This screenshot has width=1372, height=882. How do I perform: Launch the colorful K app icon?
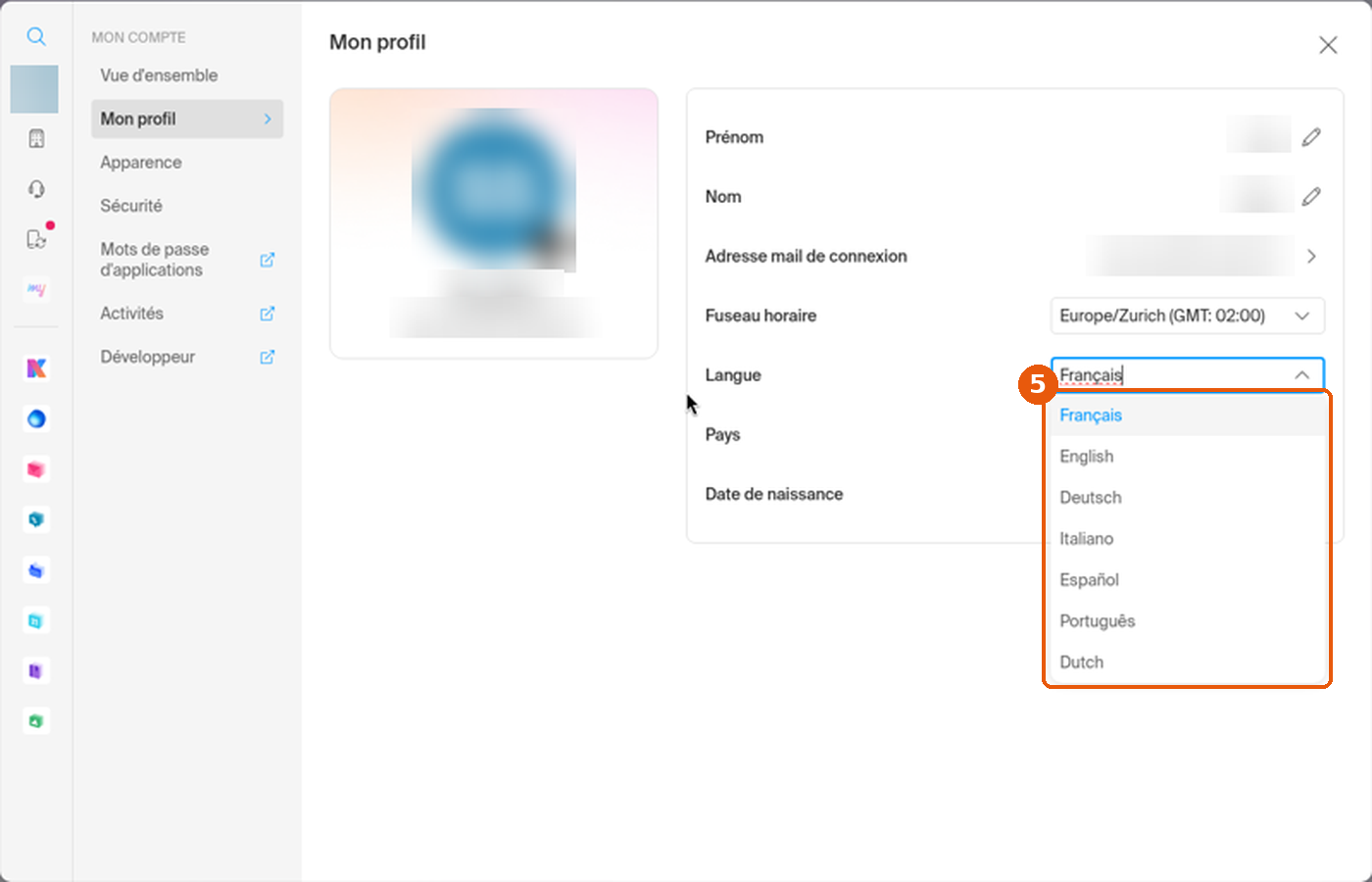(x=36, y=368)
